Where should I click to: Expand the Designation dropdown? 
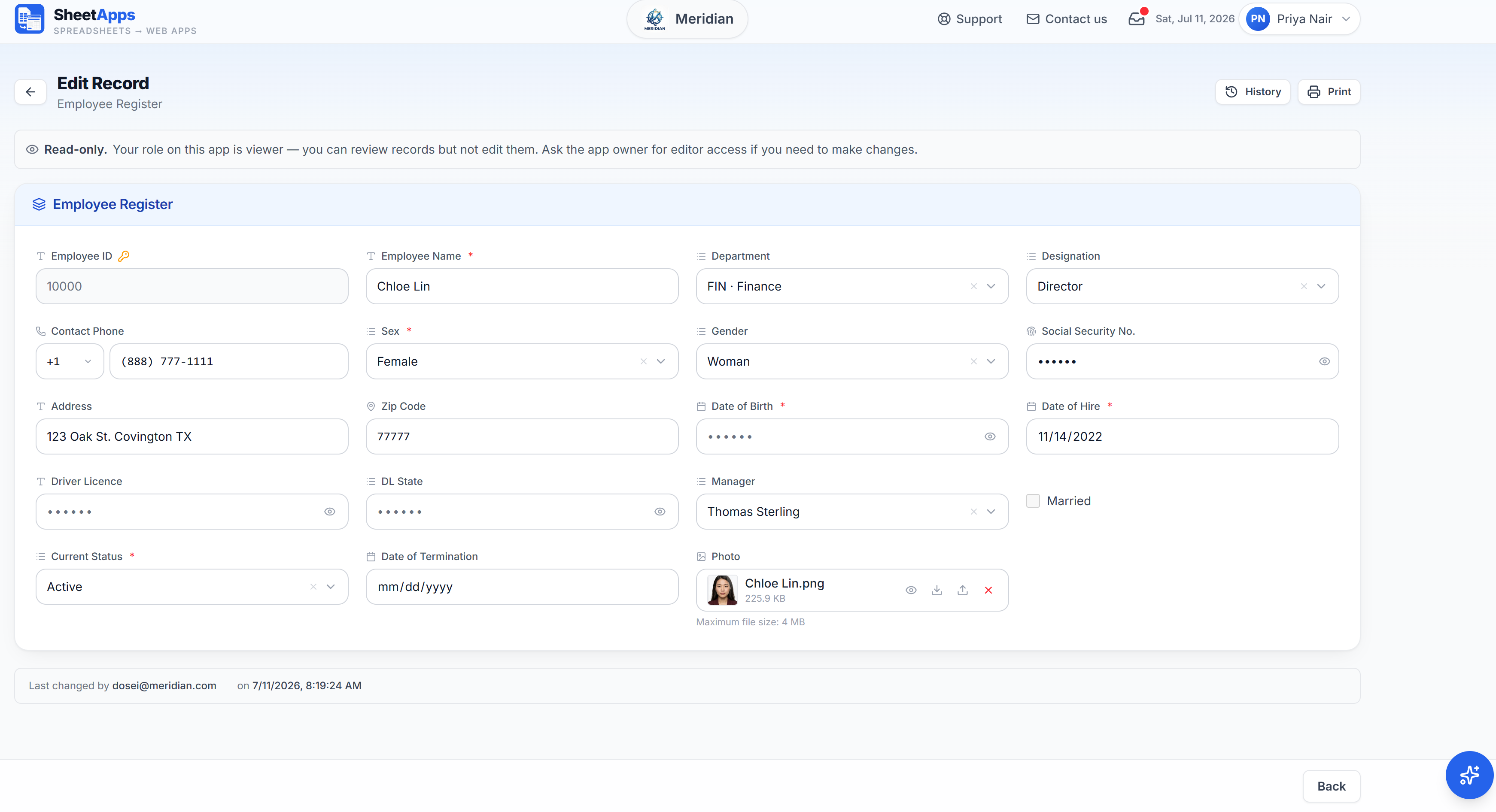tap(1321, 286)
